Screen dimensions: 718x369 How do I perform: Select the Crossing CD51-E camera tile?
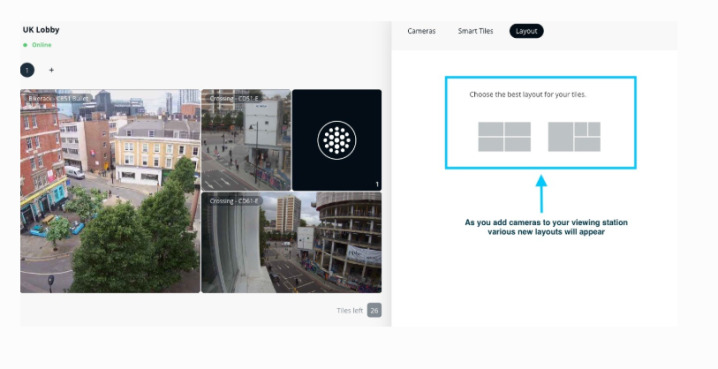[x=246, y=140]
